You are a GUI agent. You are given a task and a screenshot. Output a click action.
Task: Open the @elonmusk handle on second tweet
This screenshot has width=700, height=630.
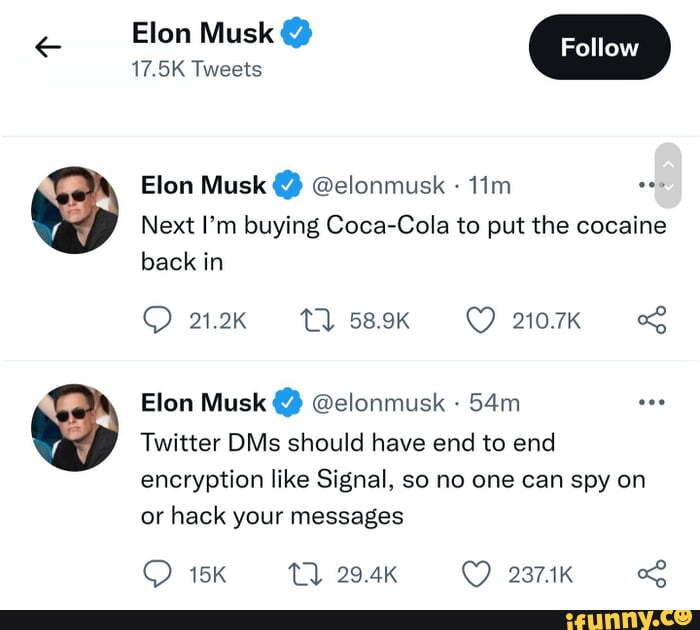coord(378,403)
